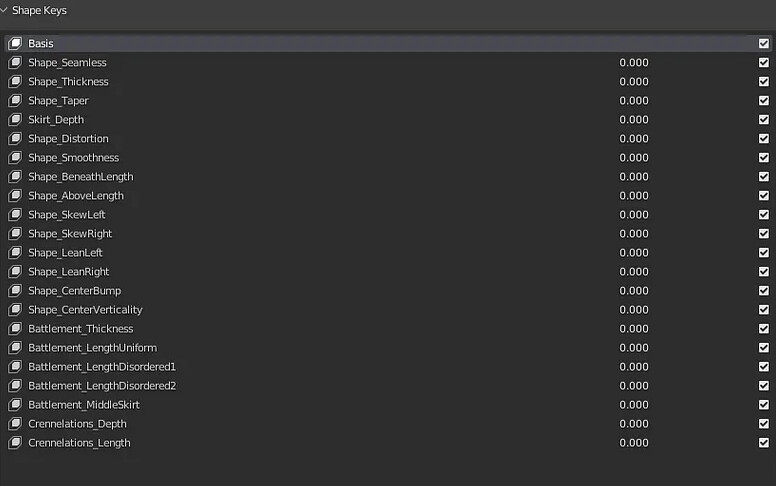The height and width of the screenshot is (486, 776).
Task: Click the icon next to Shape_Seamless
Action: 15,63
